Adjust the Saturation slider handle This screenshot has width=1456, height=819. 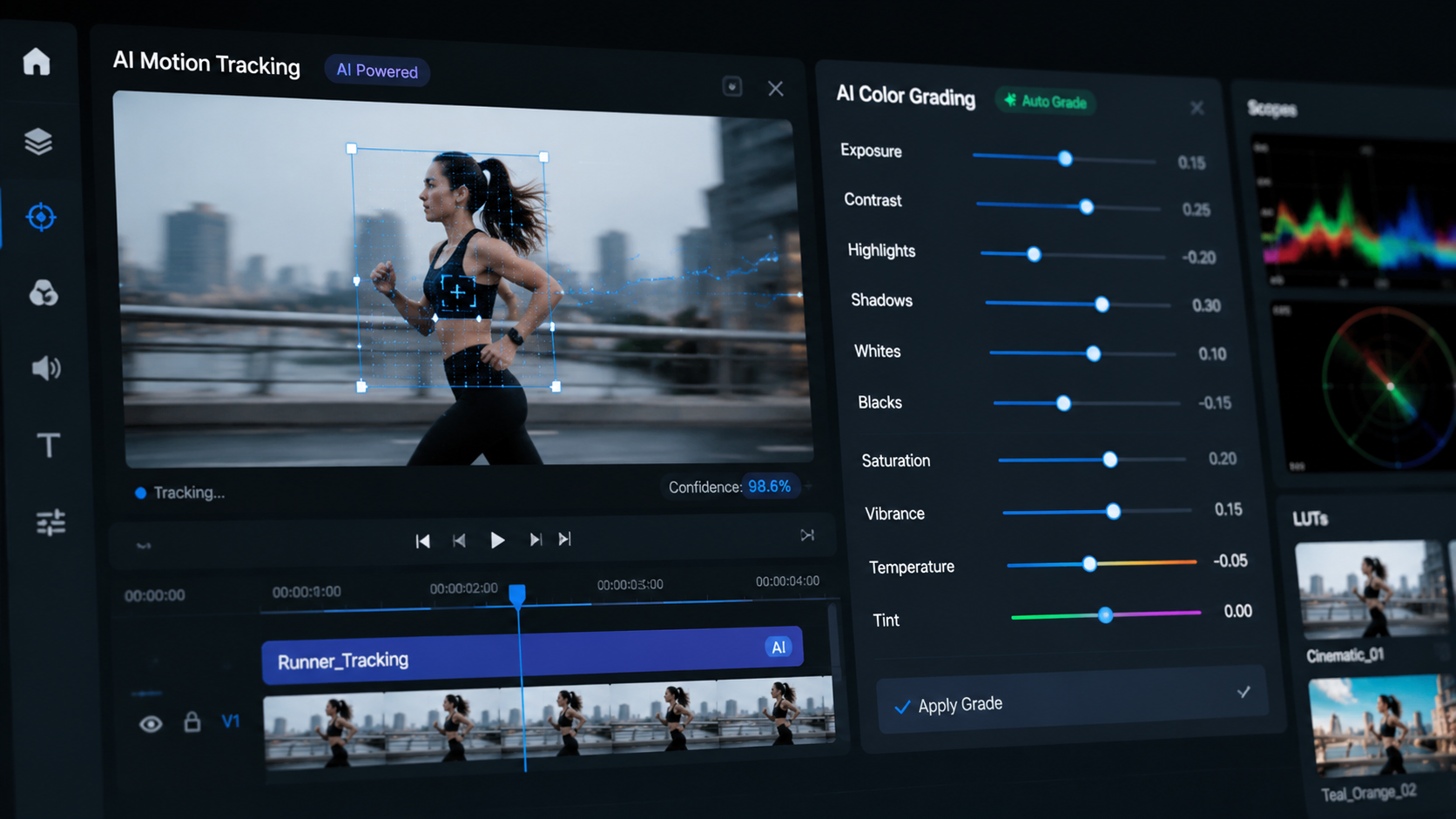point(1109,460)
